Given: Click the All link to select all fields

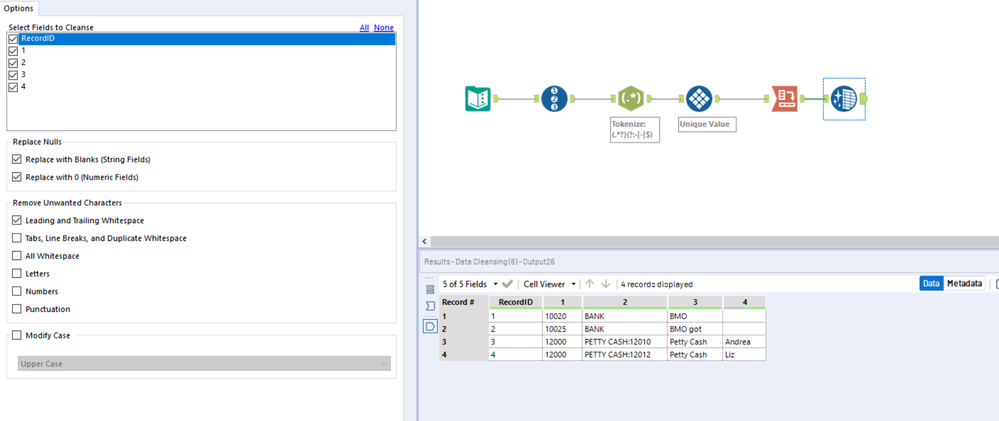Looking at the screenshot, I should [x=364, y=27].
